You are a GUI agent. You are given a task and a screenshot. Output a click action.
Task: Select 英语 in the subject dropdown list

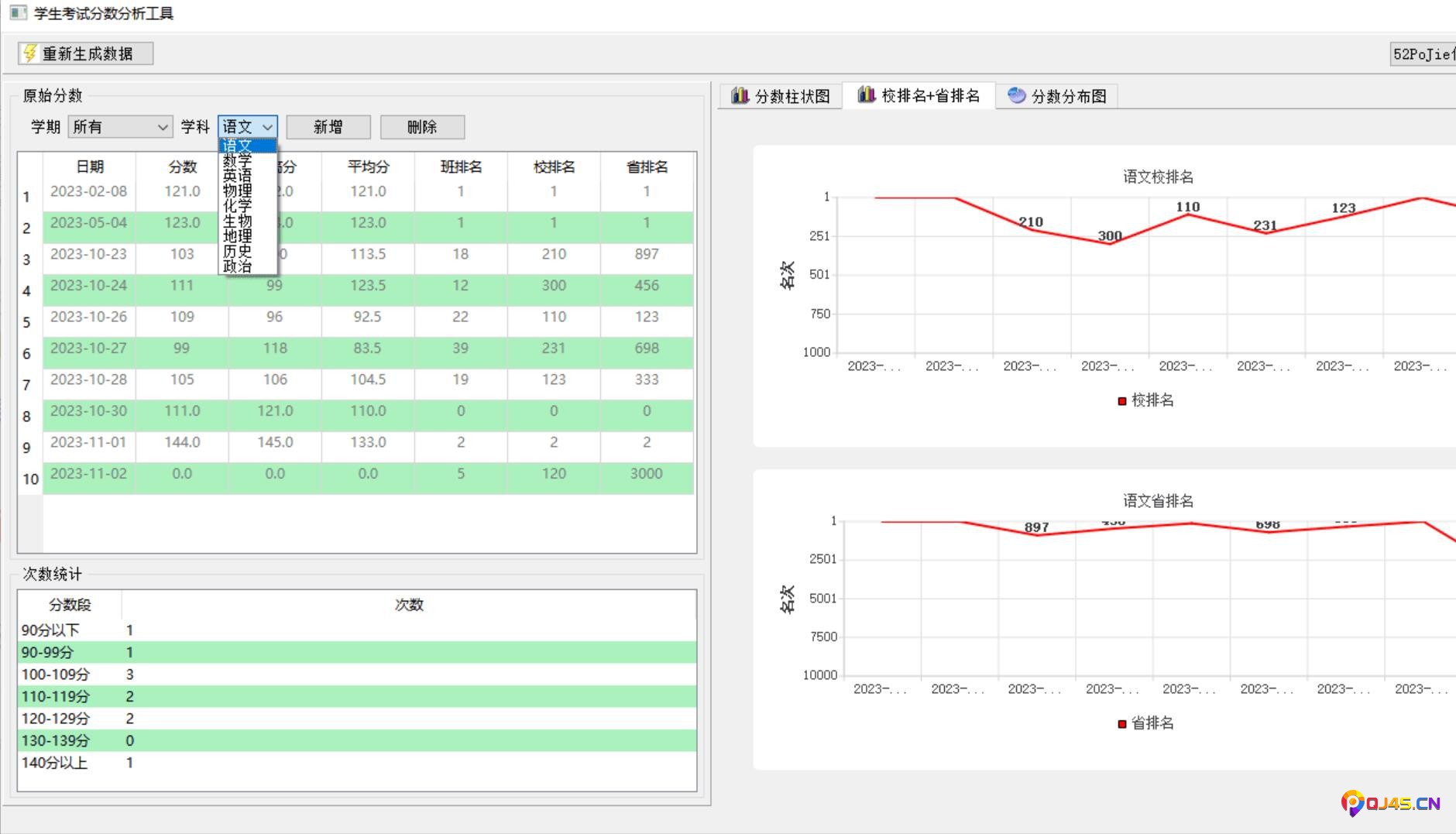248,176
